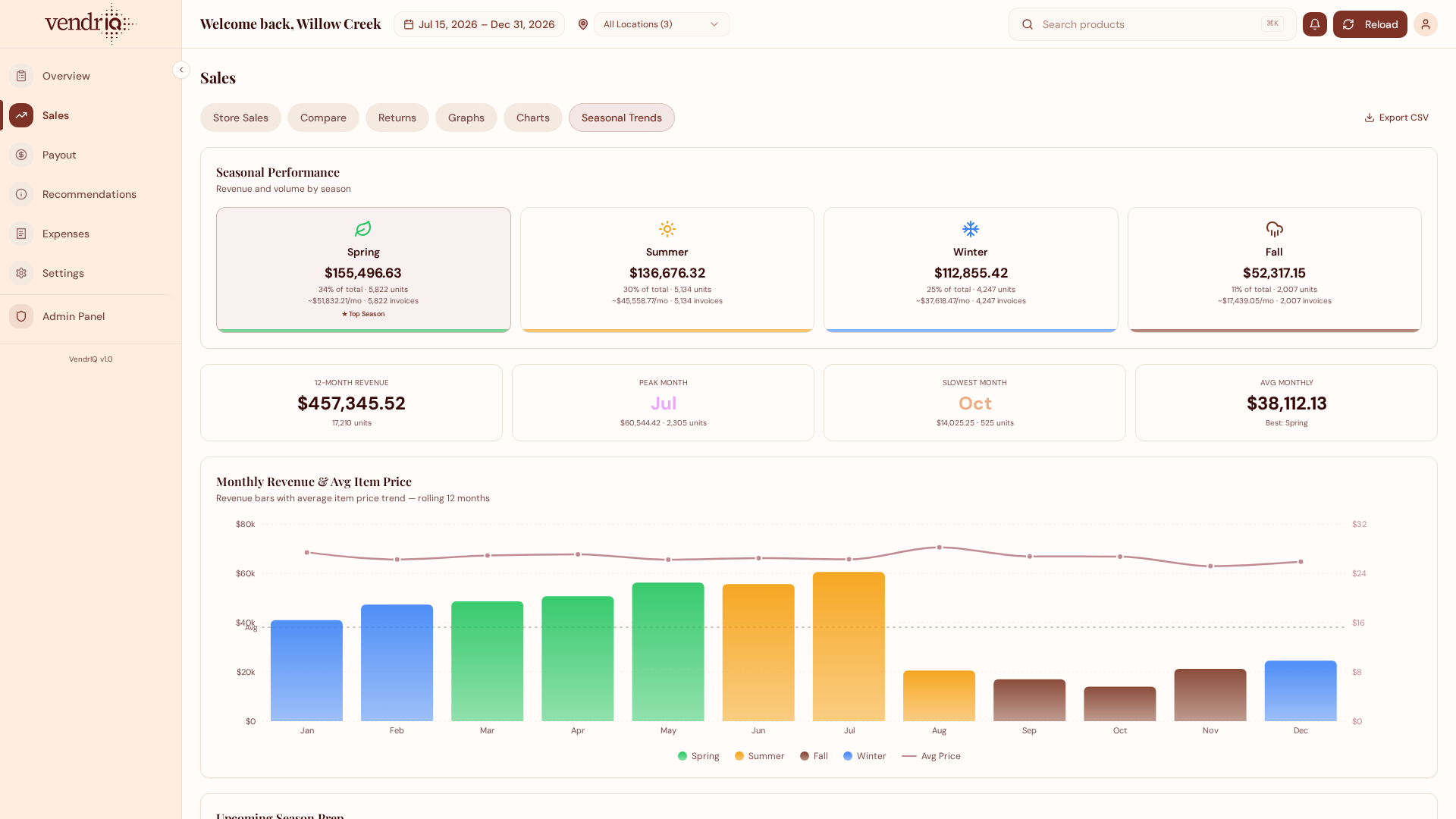Open Recommendations sidebar icon
Screen dimensions: 1456x819
click(x=21, y=194)
